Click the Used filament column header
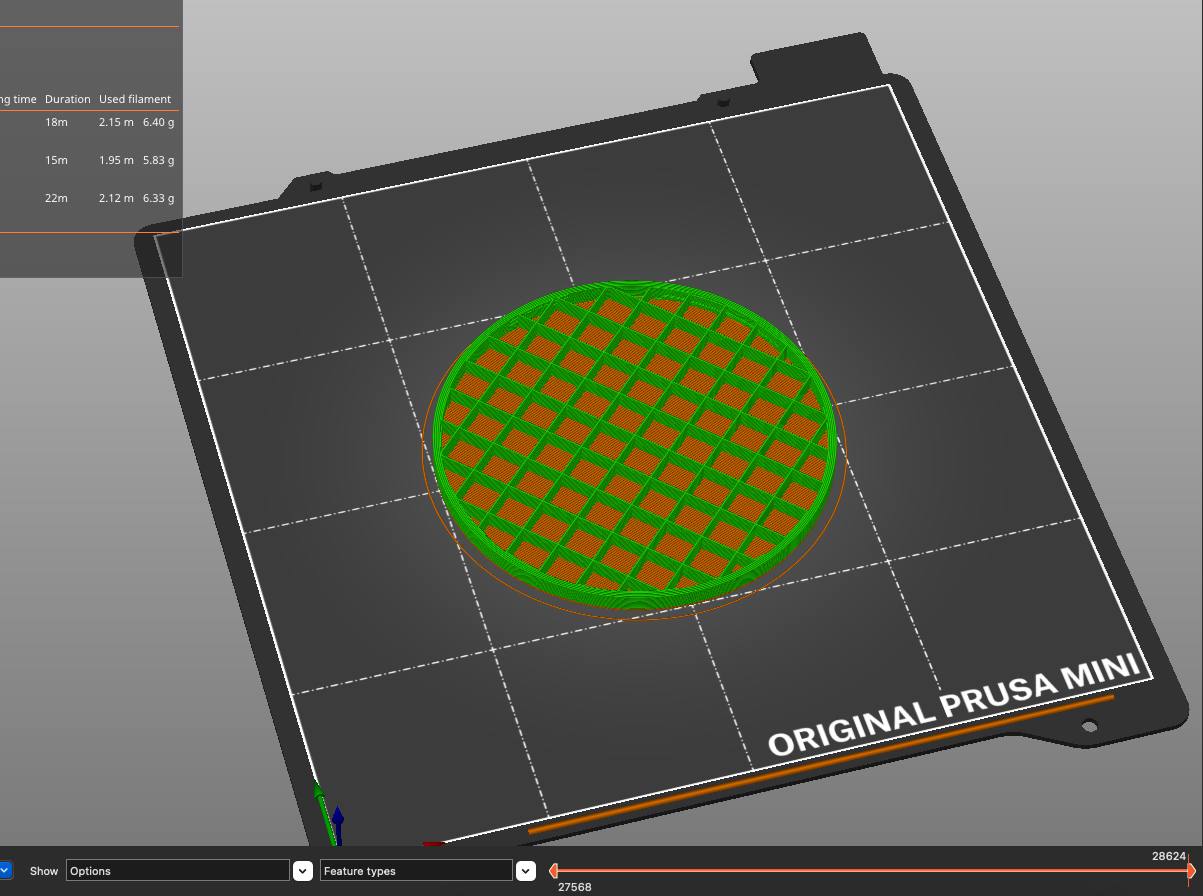The width and height of the screenshot is (1203, 896). (135, 99)
